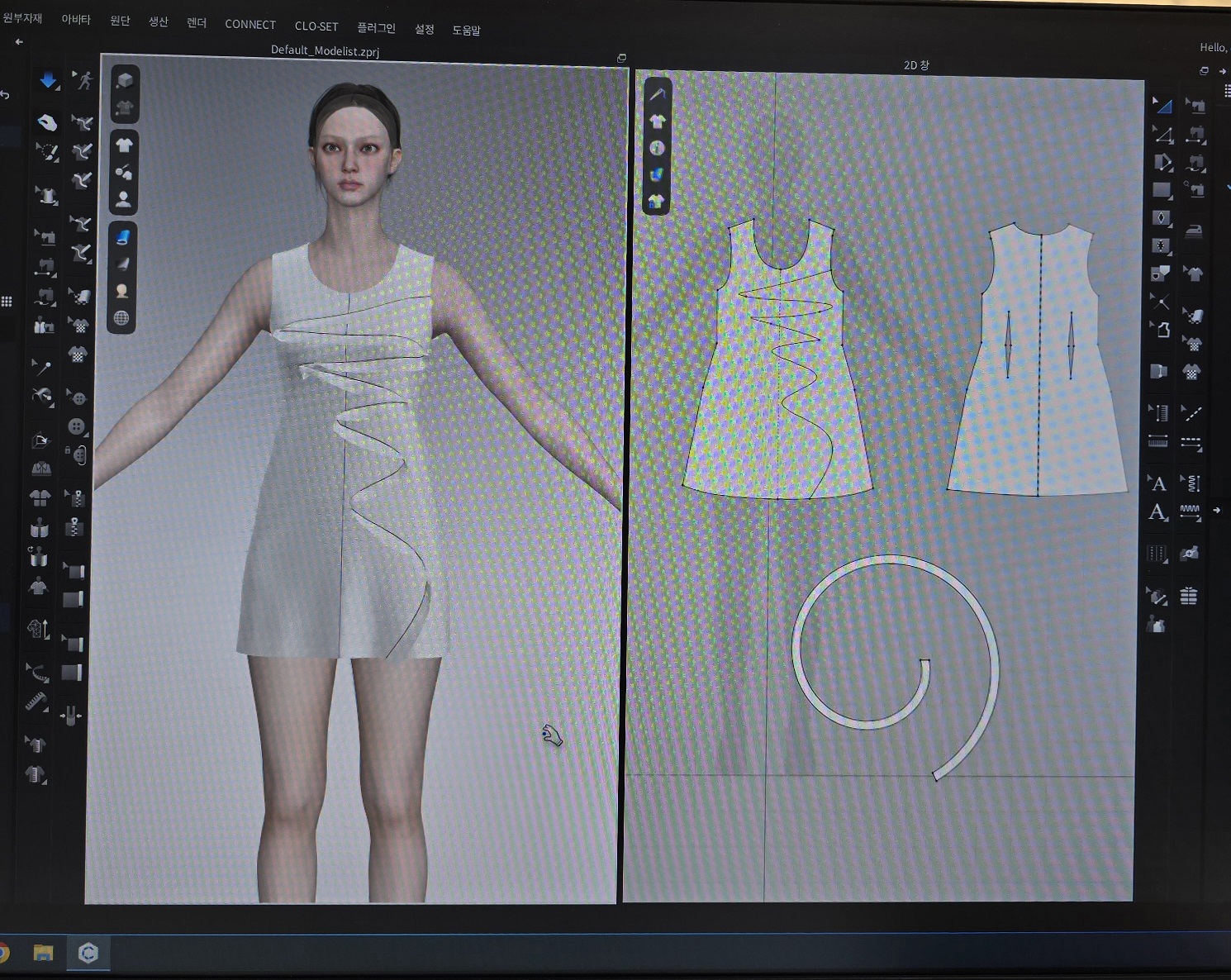Toggle Show Avatar display option
This screenshot has width=1231, height=980.
tap(123, 200)
